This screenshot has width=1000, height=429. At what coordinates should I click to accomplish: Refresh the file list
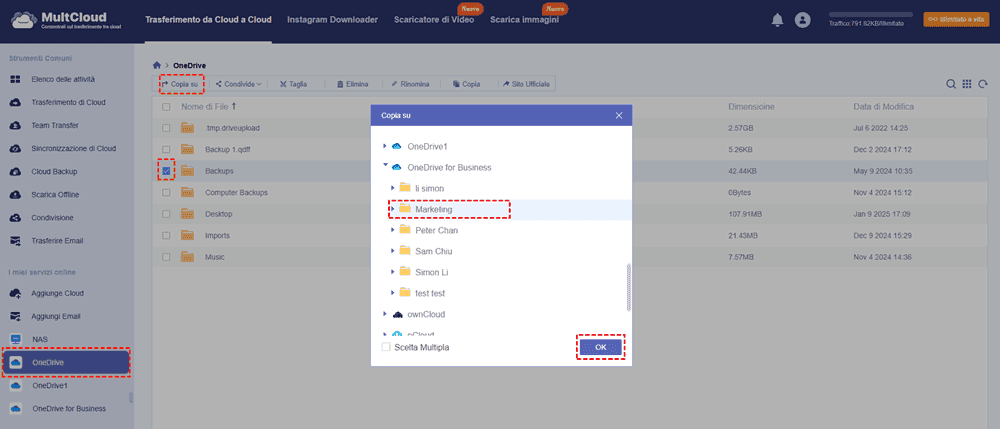[x=983, y=84]
